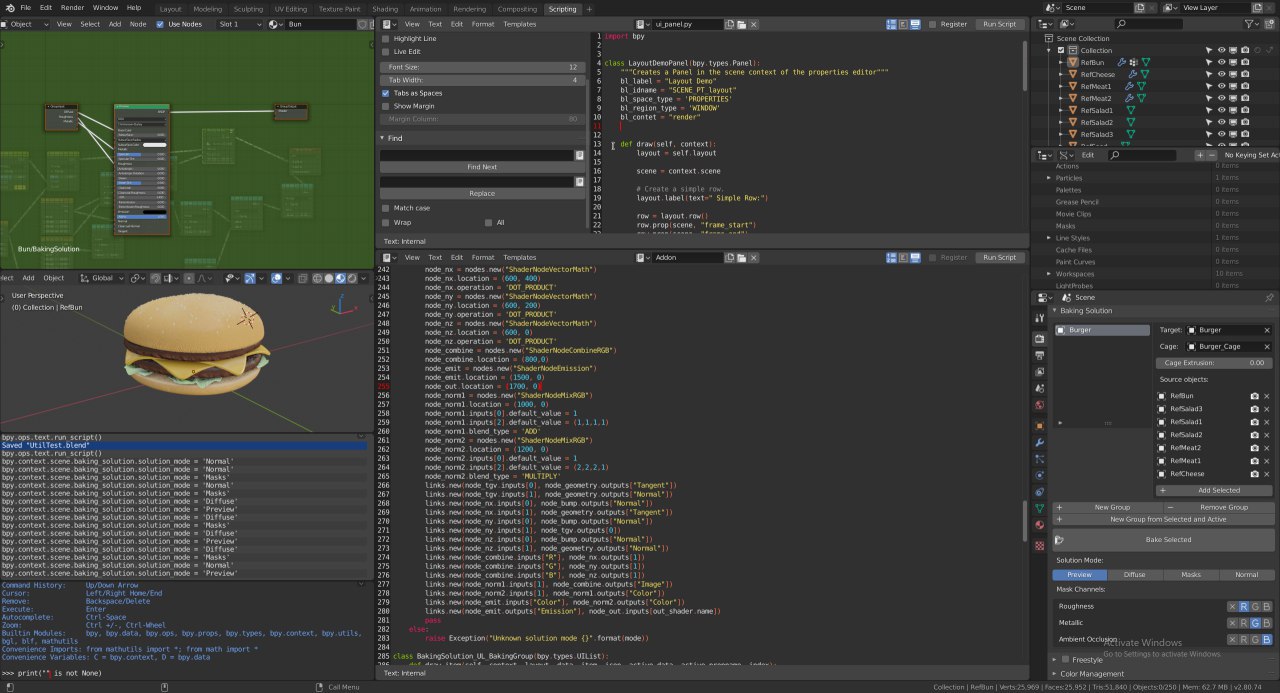Open the Physics properties tab icon
Viewport: 1280px width, 693px height.
[1040, 475]
